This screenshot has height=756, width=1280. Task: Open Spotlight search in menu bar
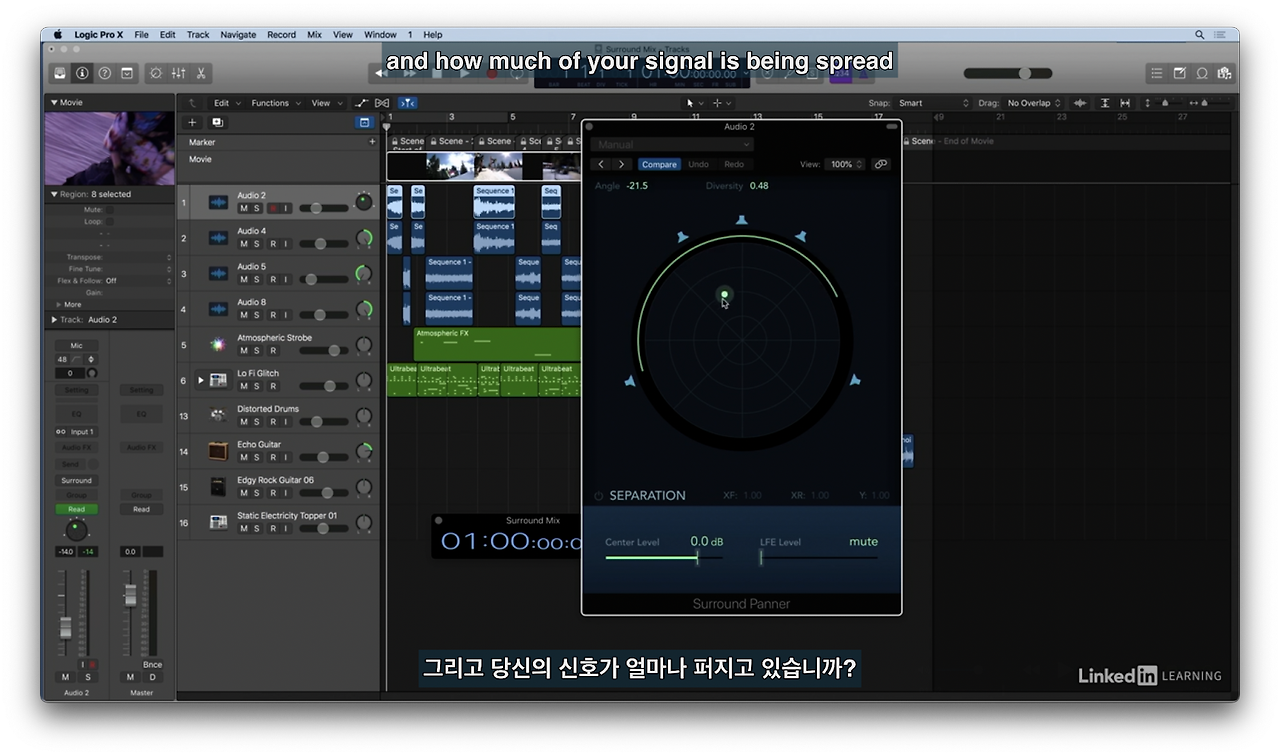[x=1200, y=34]
